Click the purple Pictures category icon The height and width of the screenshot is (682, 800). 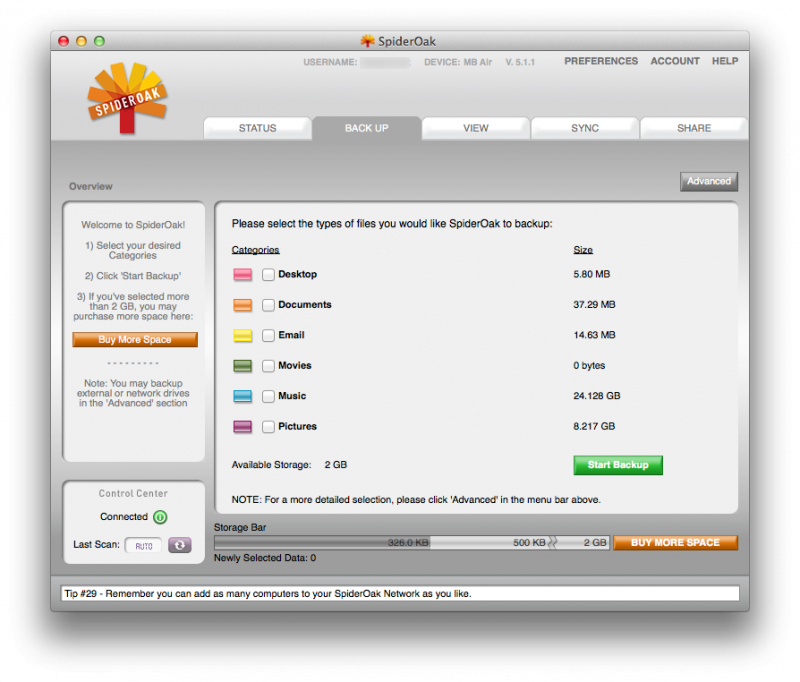click(x=242, y=426)
